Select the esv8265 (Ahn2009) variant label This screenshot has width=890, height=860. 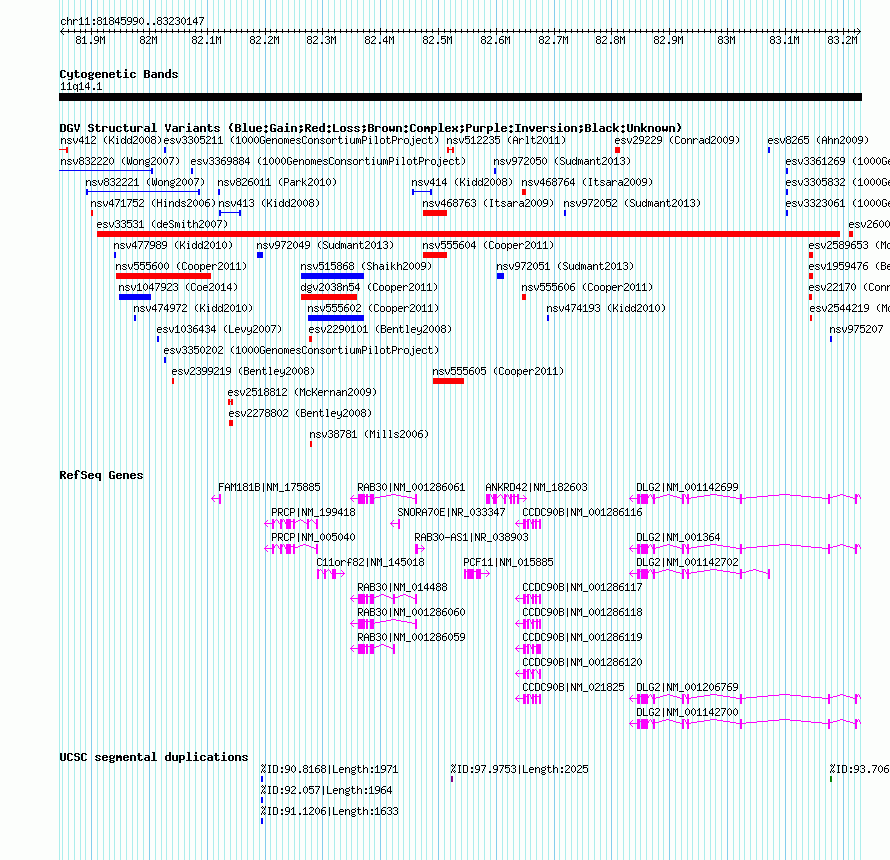point(818,140)
